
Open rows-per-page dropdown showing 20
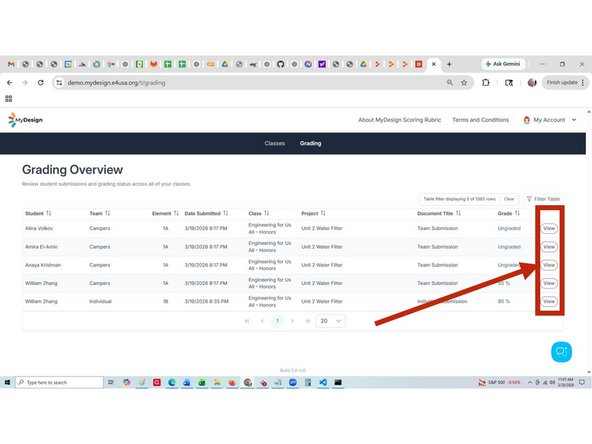330,321
